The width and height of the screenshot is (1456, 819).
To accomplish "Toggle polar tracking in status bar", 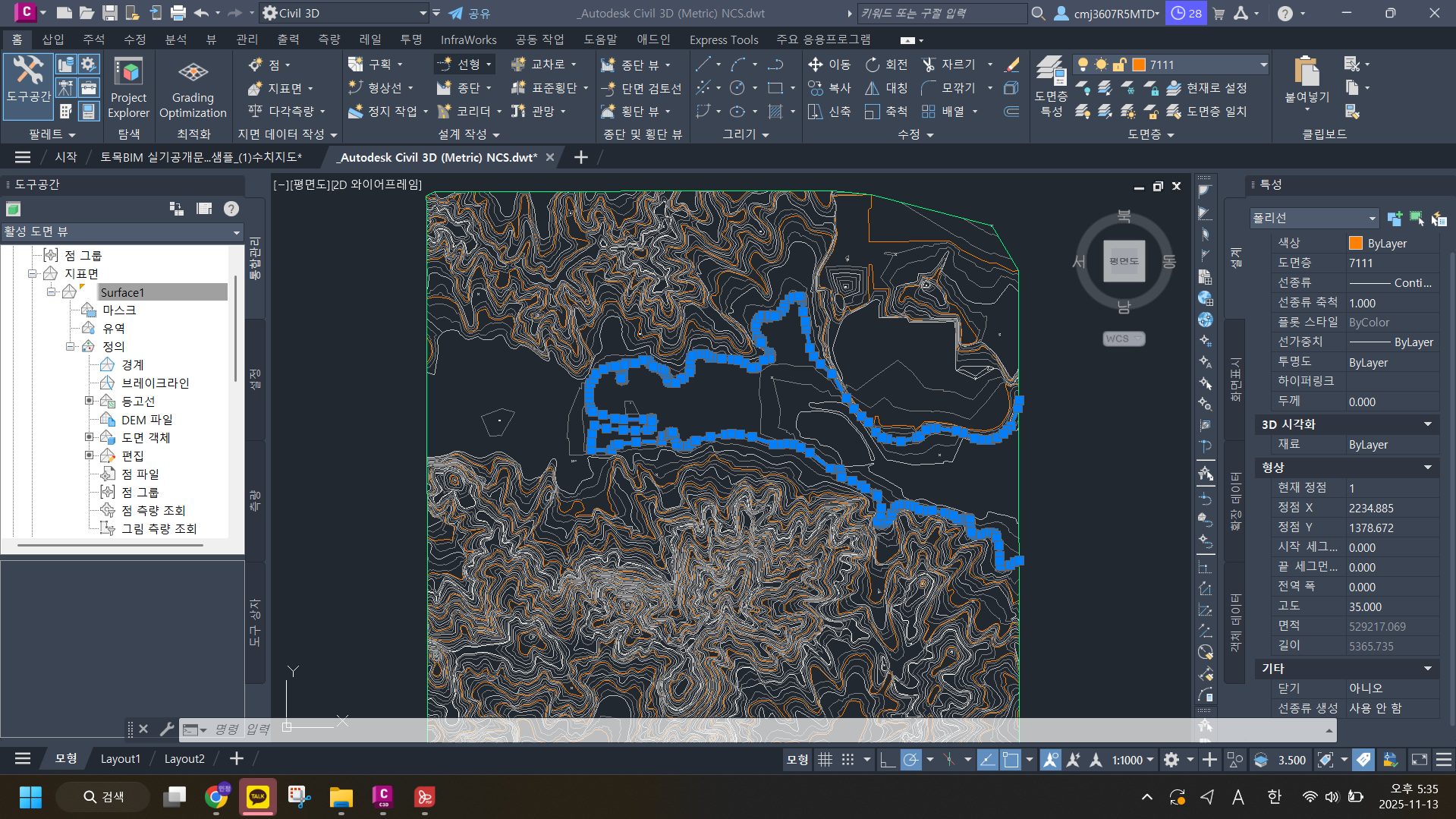I will [910, 760].
